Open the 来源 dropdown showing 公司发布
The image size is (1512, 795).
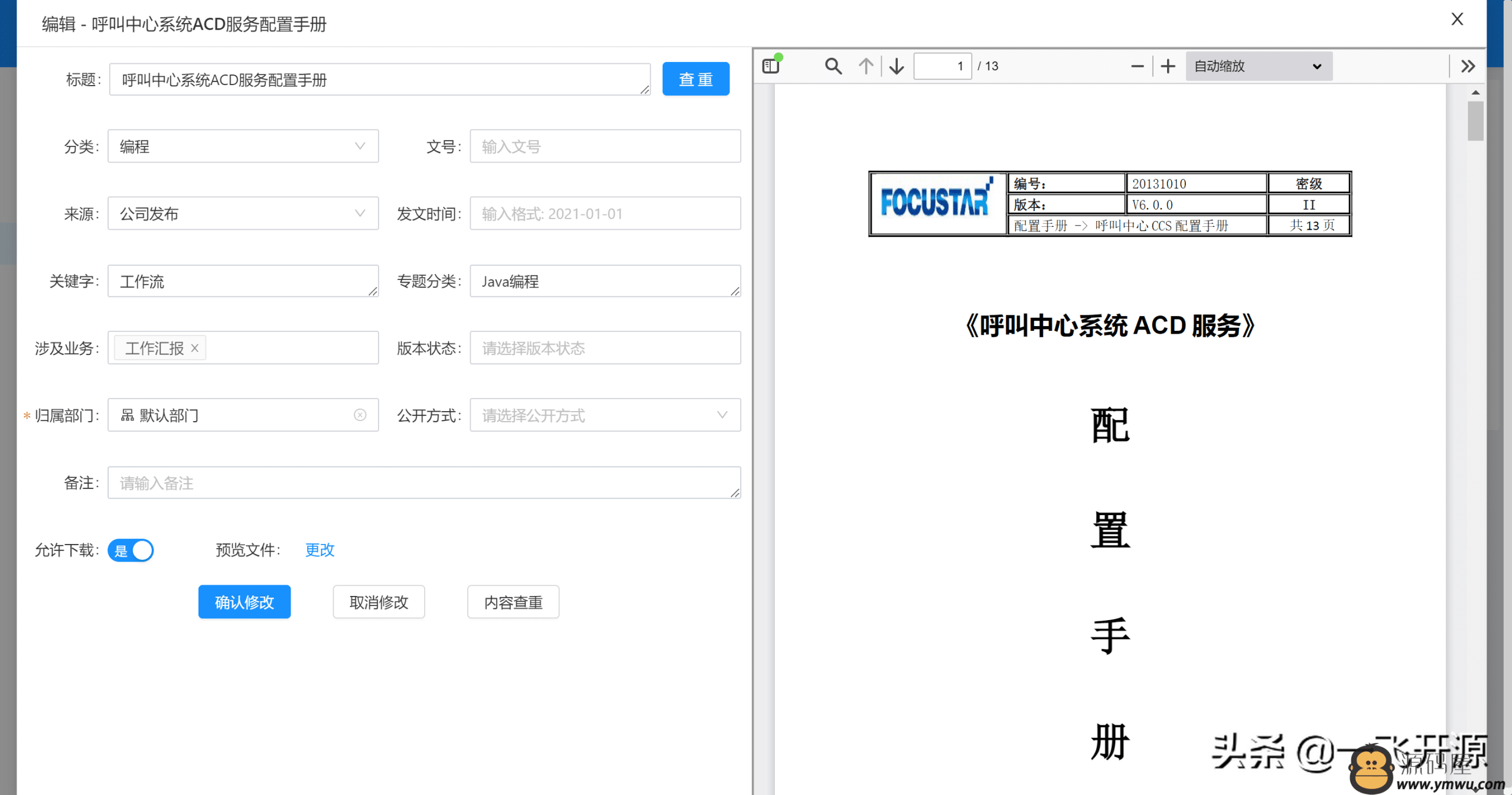(x=243, y=213)
